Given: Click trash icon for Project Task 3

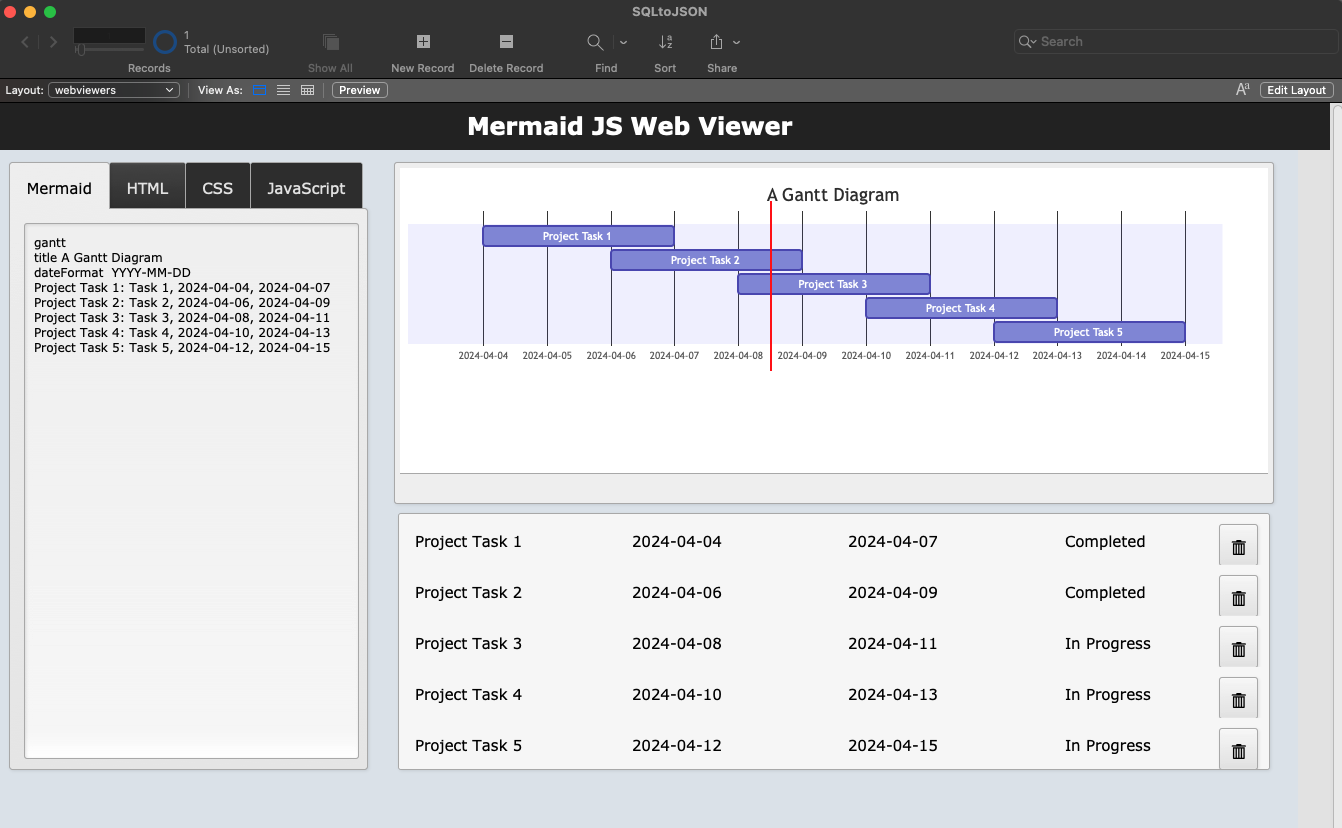Looking at the screenshot, I should click(1238, 648).
